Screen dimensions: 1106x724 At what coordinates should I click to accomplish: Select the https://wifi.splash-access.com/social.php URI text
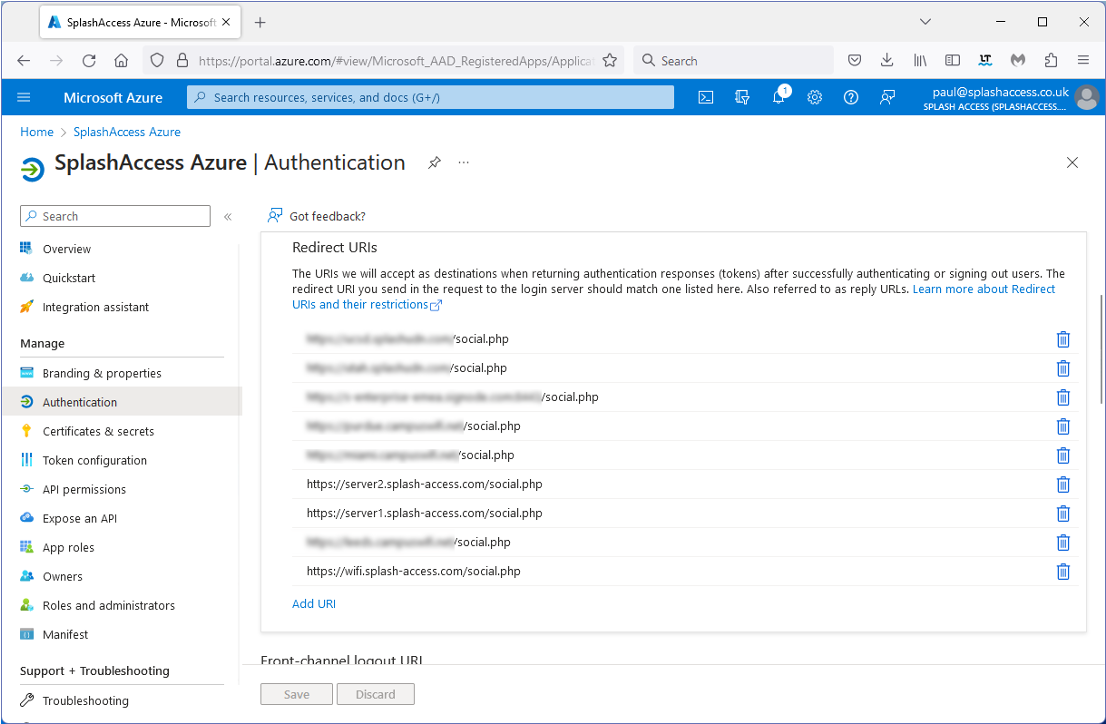413,572
